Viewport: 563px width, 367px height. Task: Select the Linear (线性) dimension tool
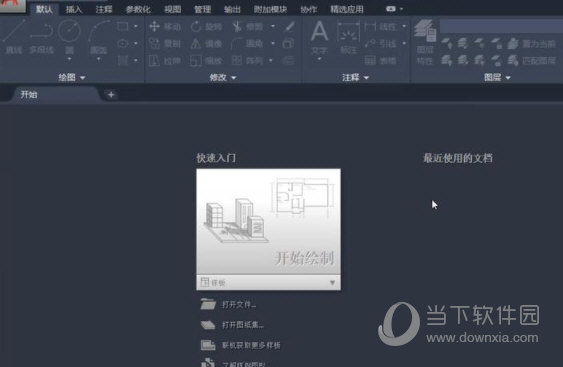point(381,27)
